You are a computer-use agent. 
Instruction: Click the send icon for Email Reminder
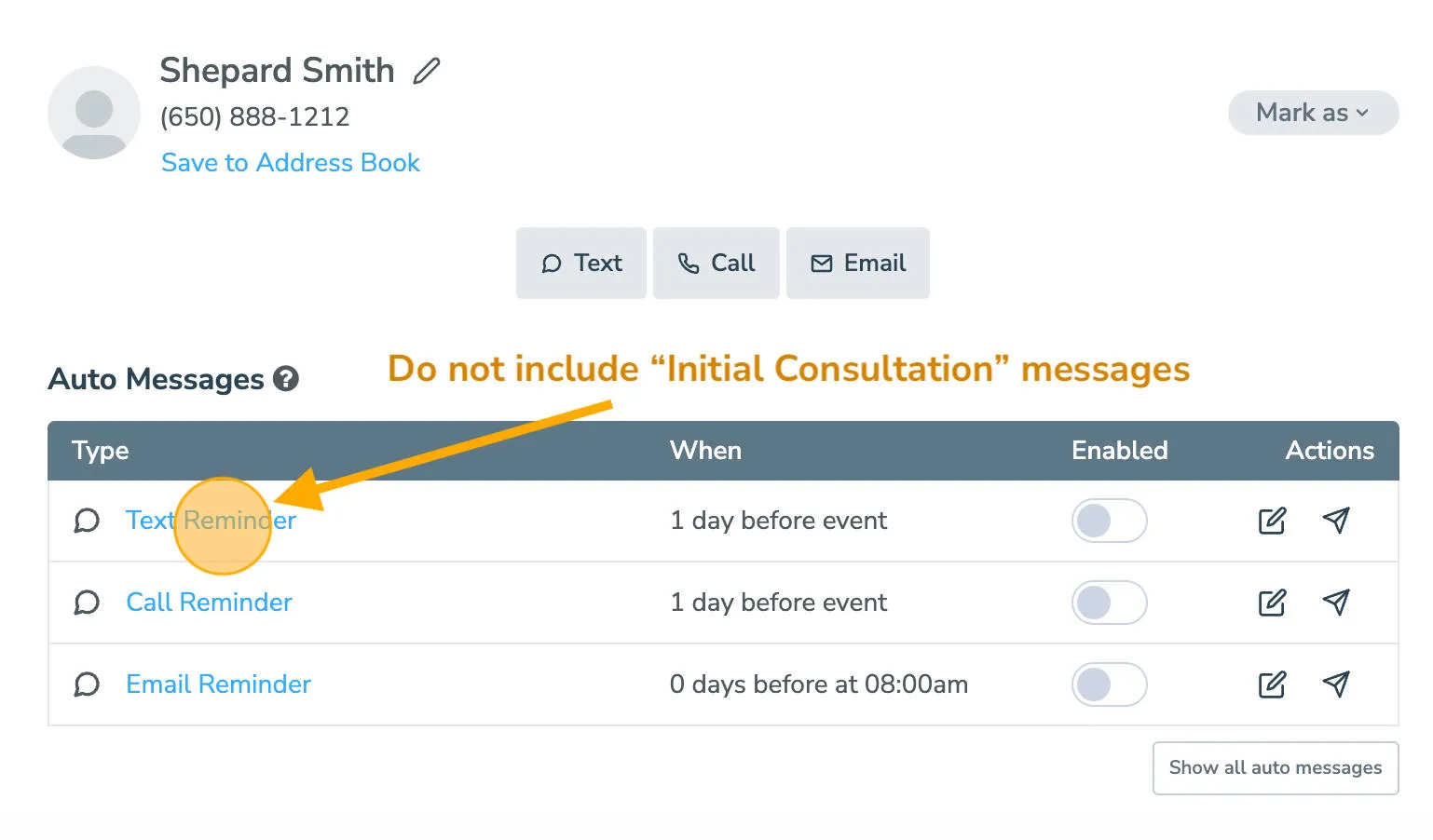point(1336,684)
